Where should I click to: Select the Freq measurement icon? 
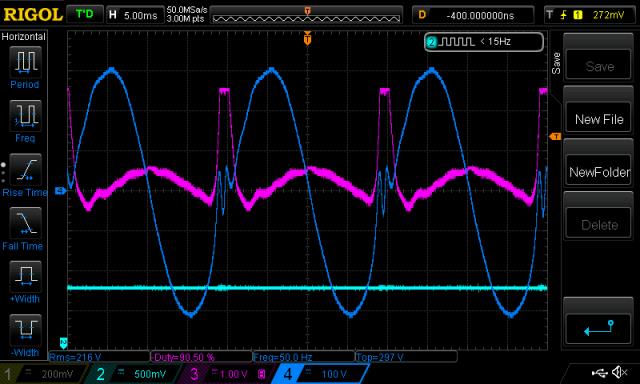[x=25, y=115]
